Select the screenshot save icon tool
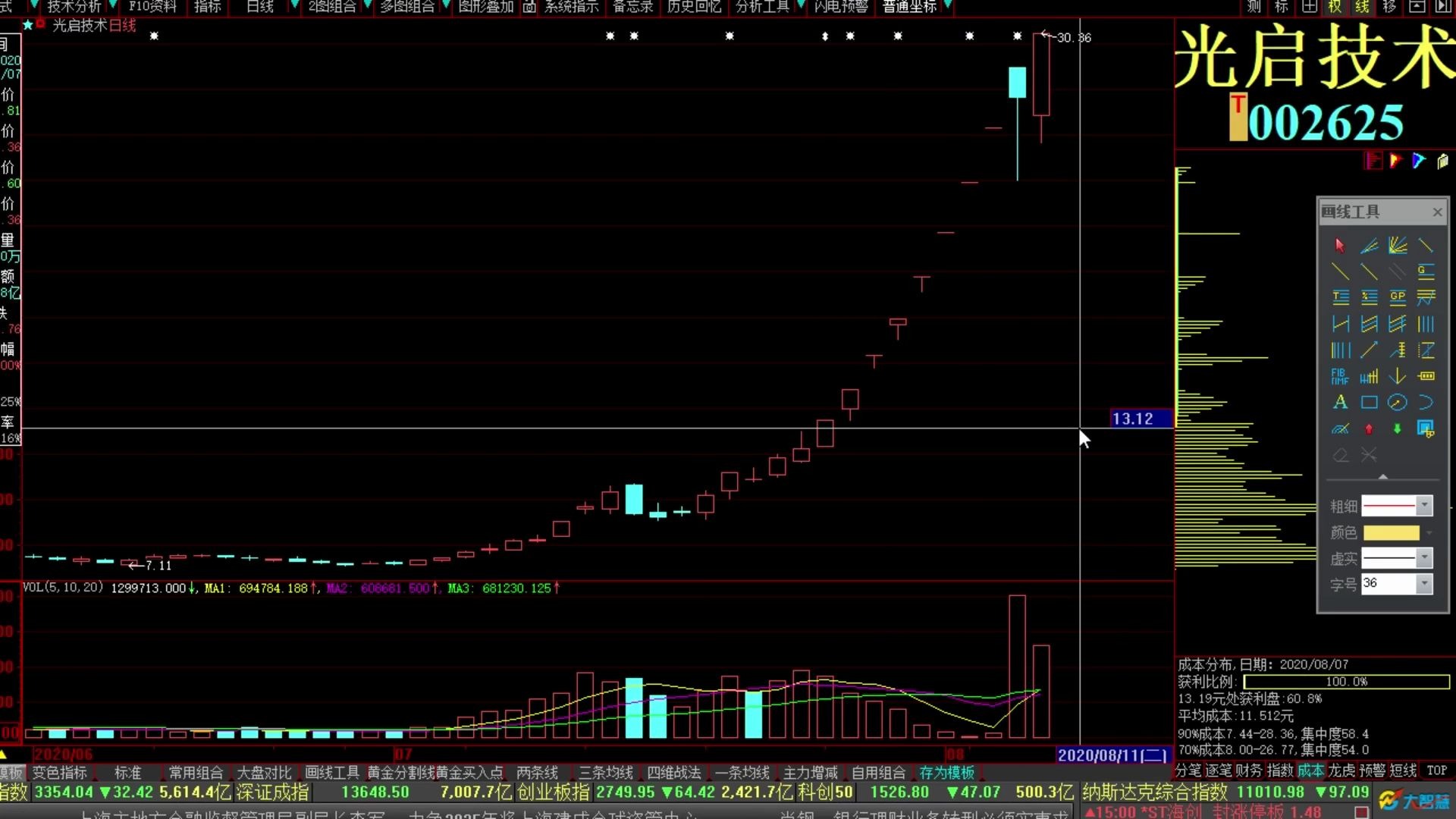The image size is (1456, 819). [x=1426, y=428]
